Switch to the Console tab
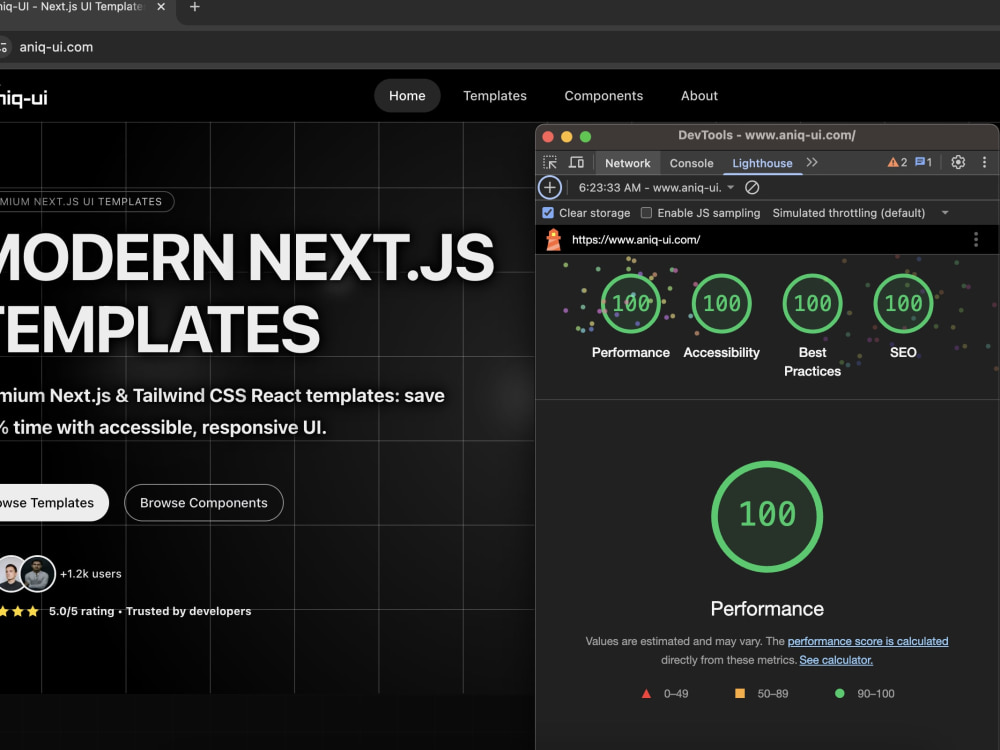 691,163
